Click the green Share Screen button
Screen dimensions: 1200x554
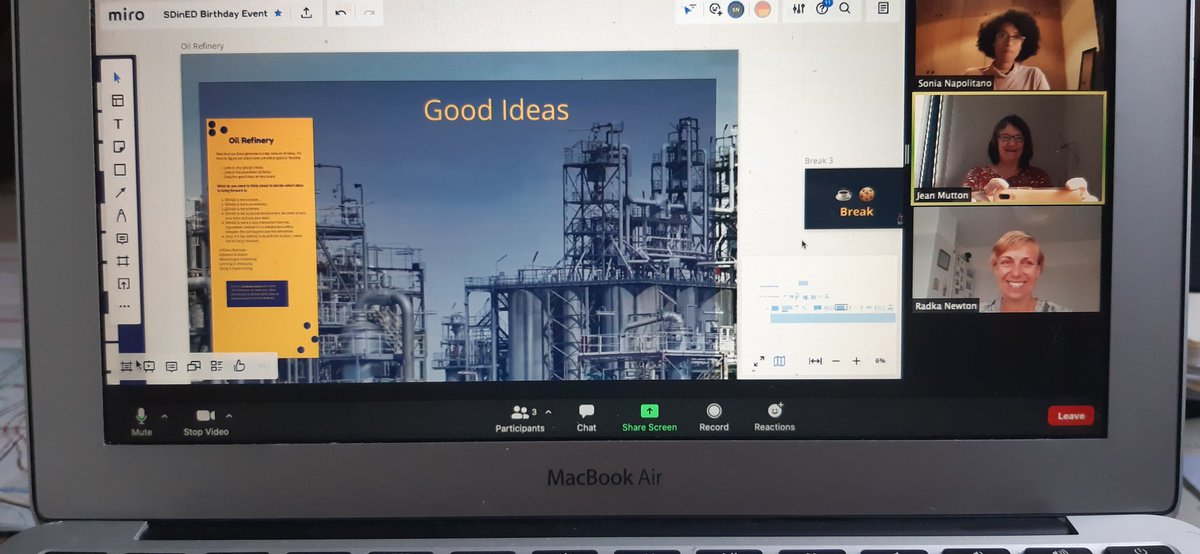click(649, 418)
